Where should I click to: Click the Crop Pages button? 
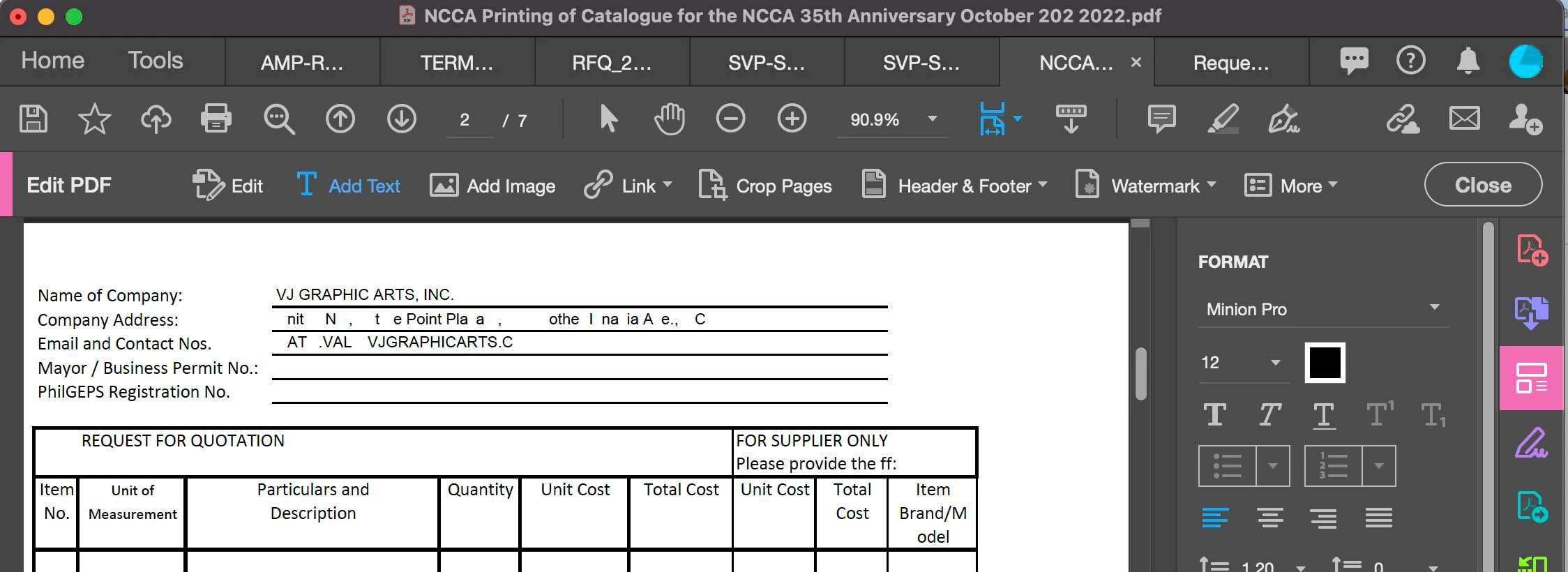[765, 186]
